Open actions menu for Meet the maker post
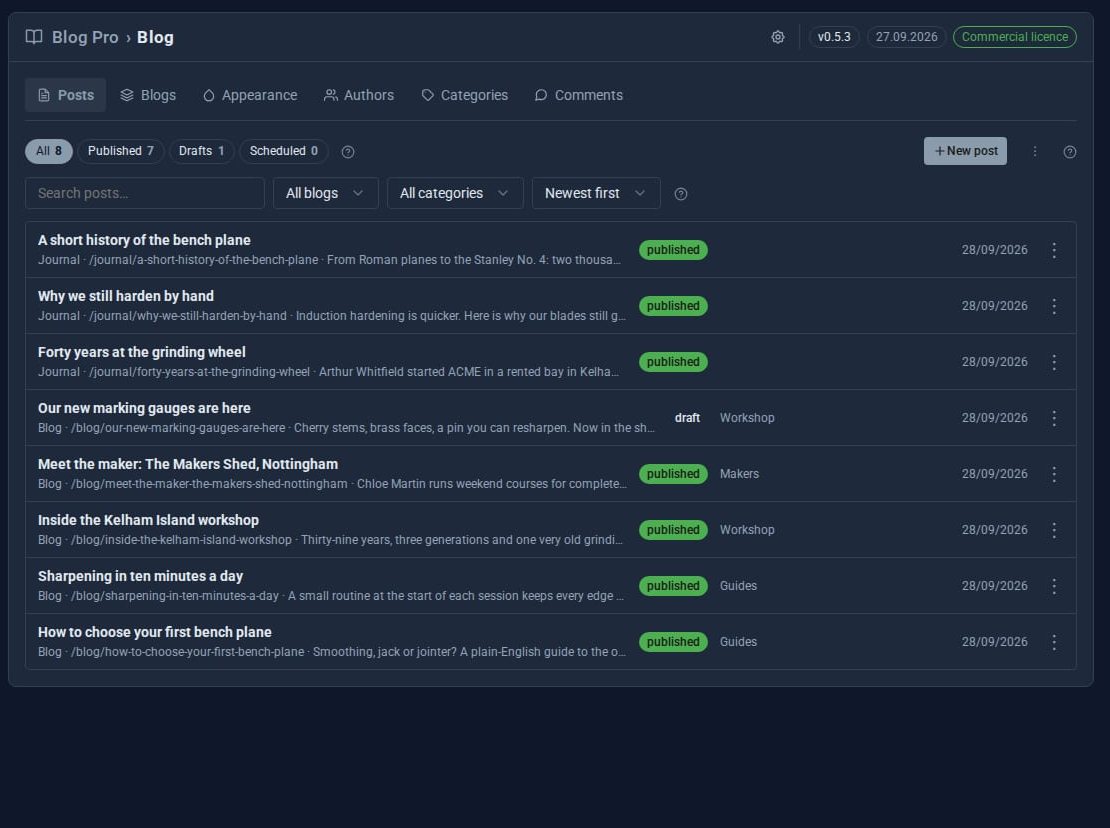Image resolution: width=1110 pixels, height=828 pixels. (x=1053, y=473)
